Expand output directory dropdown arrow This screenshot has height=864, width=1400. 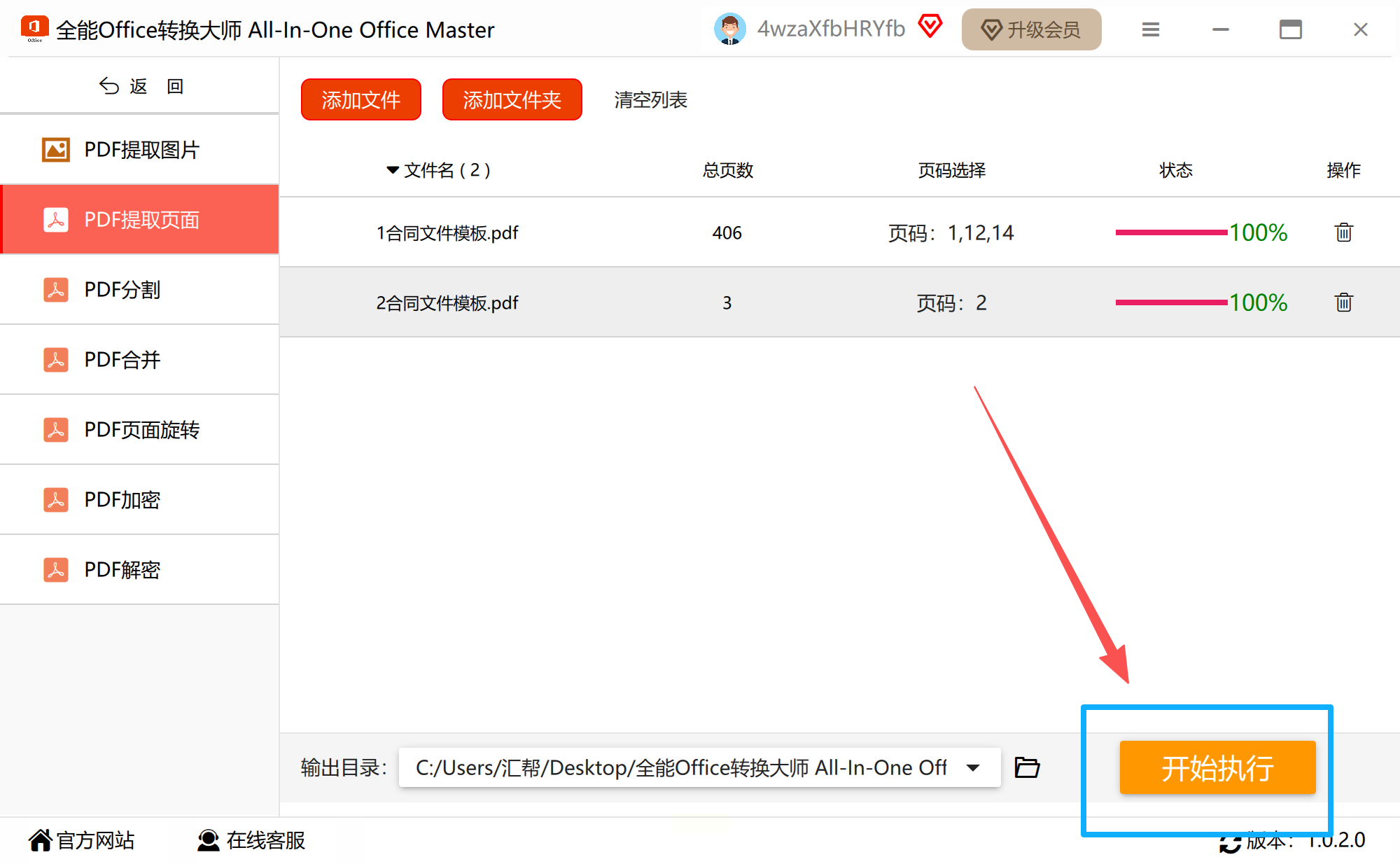pos(973,767)
